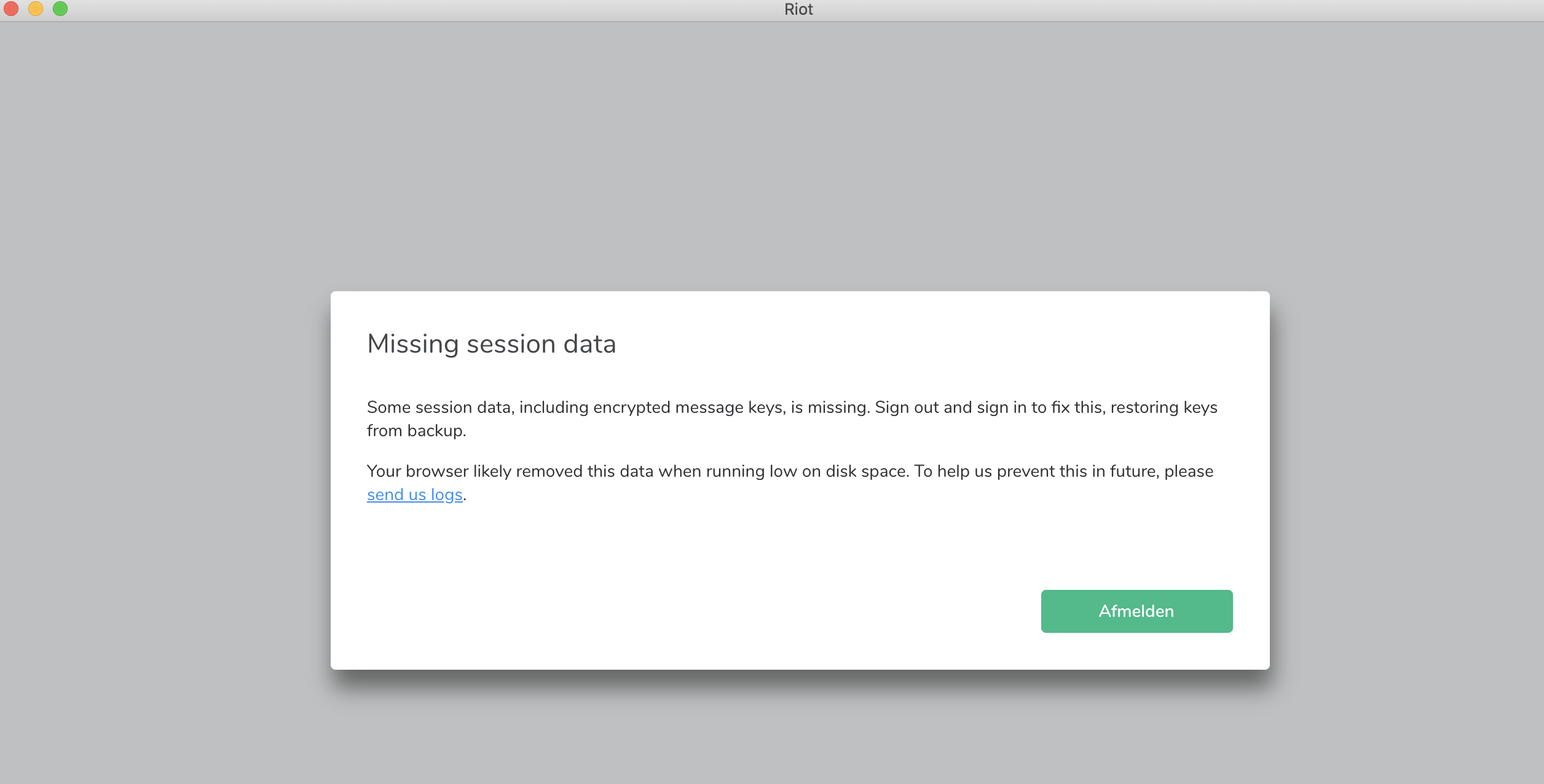1544x784 pixels.
Task: Click the word "Missing" in dialog heading
Action: pos(412,344)
